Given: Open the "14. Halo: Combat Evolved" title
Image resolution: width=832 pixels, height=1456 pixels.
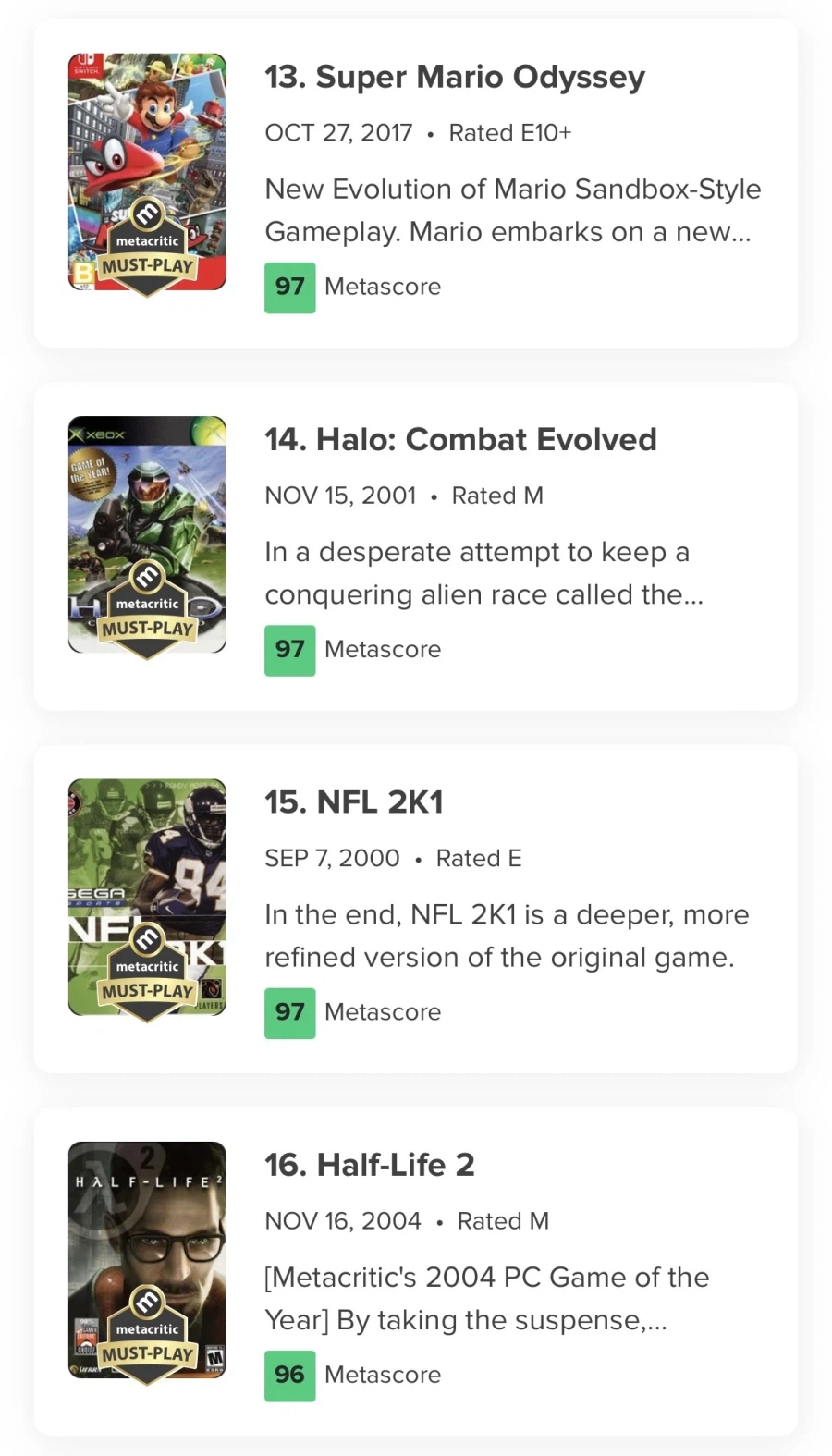Looking at the screenshot, I should pyautogui.click(x=460, y=439).
